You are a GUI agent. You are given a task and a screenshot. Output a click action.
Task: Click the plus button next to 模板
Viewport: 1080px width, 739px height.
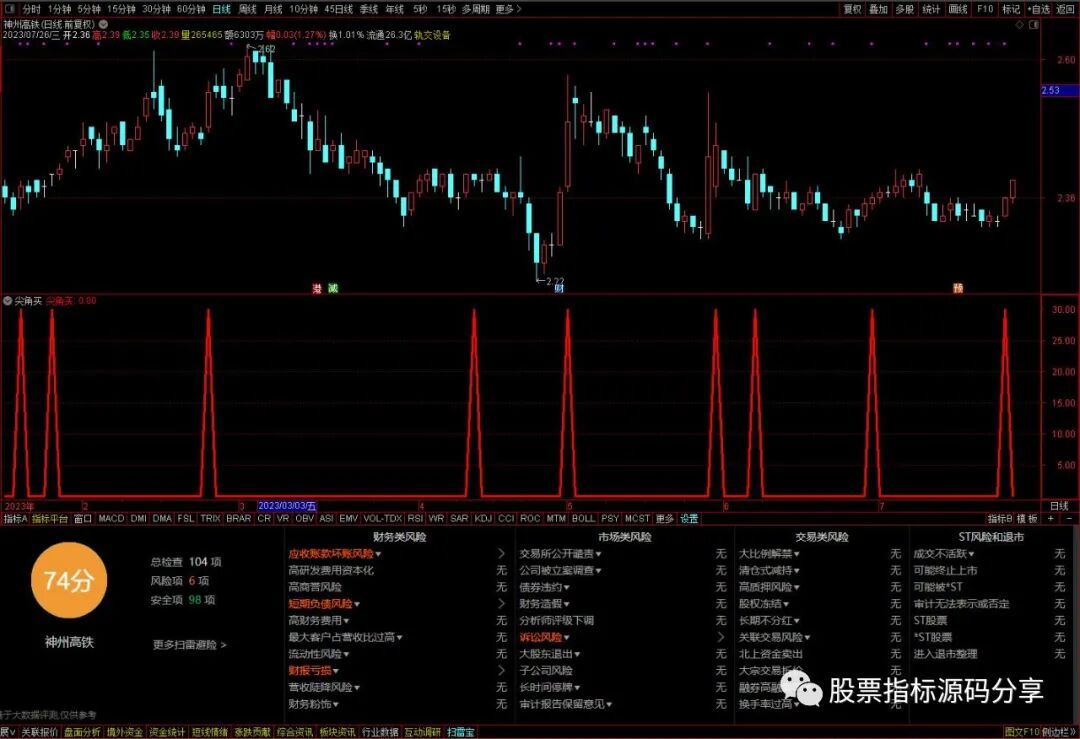(1051, 519)
